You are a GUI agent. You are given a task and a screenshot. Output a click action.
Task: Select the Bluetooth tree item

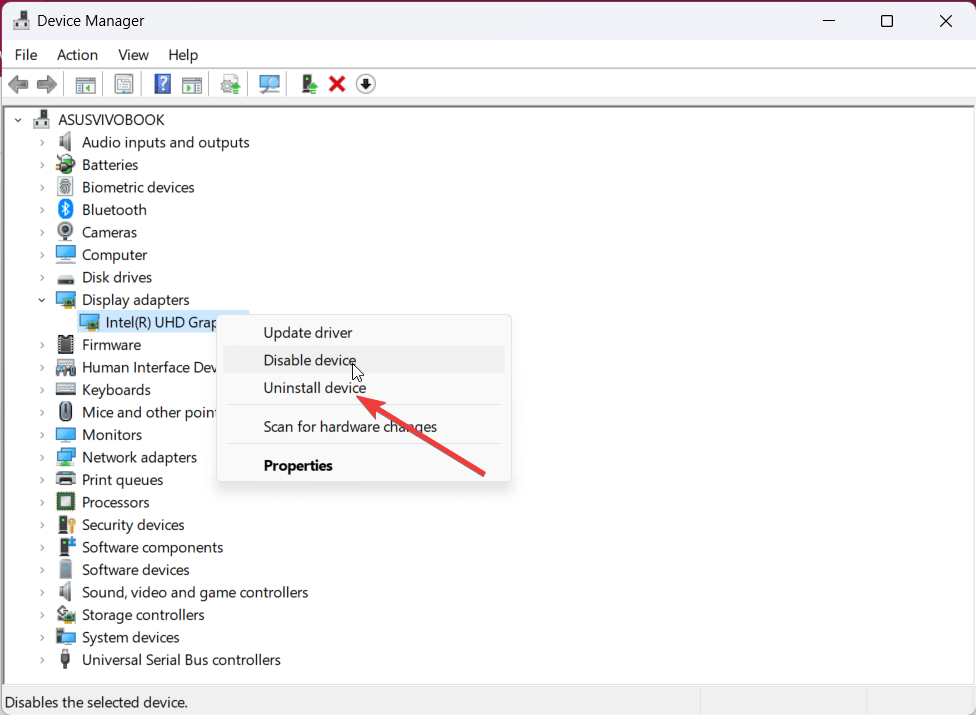(x=114, y=210)
